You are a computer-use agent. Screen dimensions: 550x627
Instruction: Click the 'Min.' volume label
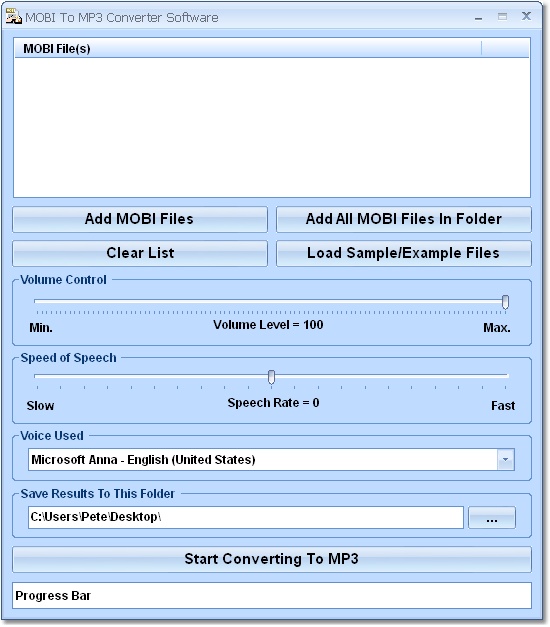pos(41,328)
